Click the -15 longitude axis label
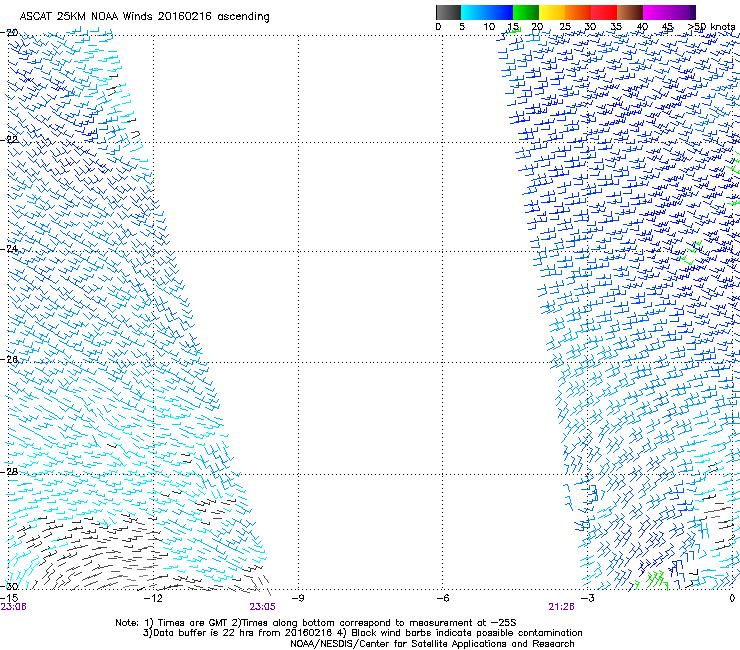 point(9,598)
